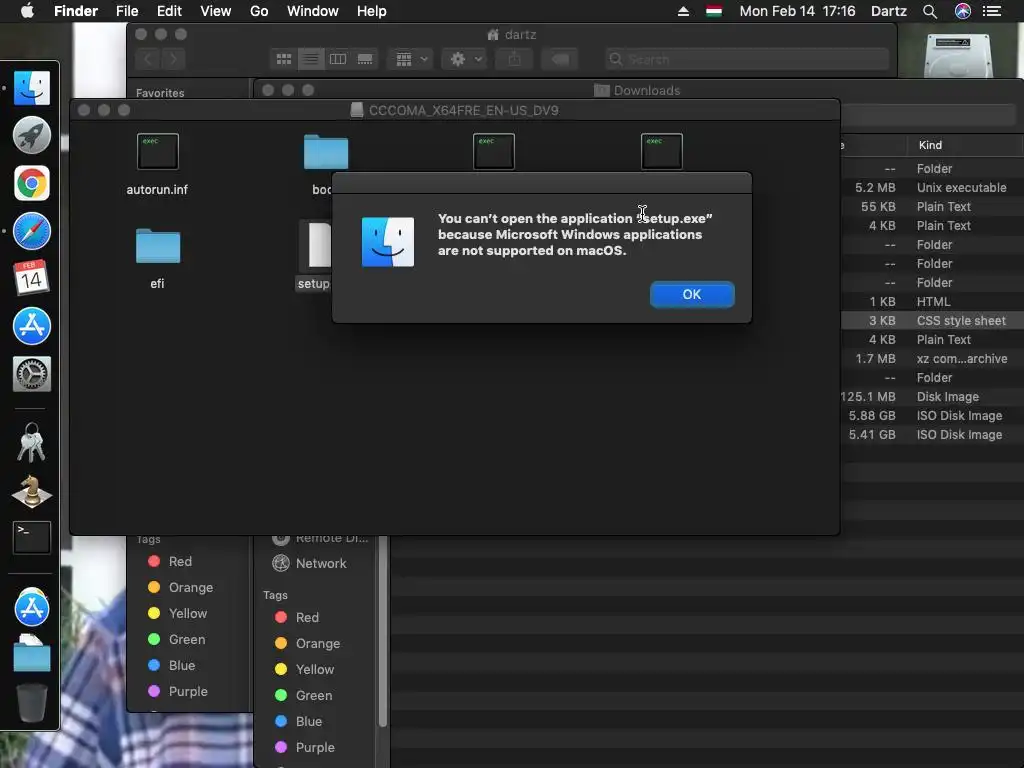Viewport: 1024px width, 768px height.
Task: Select the fourth exec file icon
Action: (x=662, y=152)
